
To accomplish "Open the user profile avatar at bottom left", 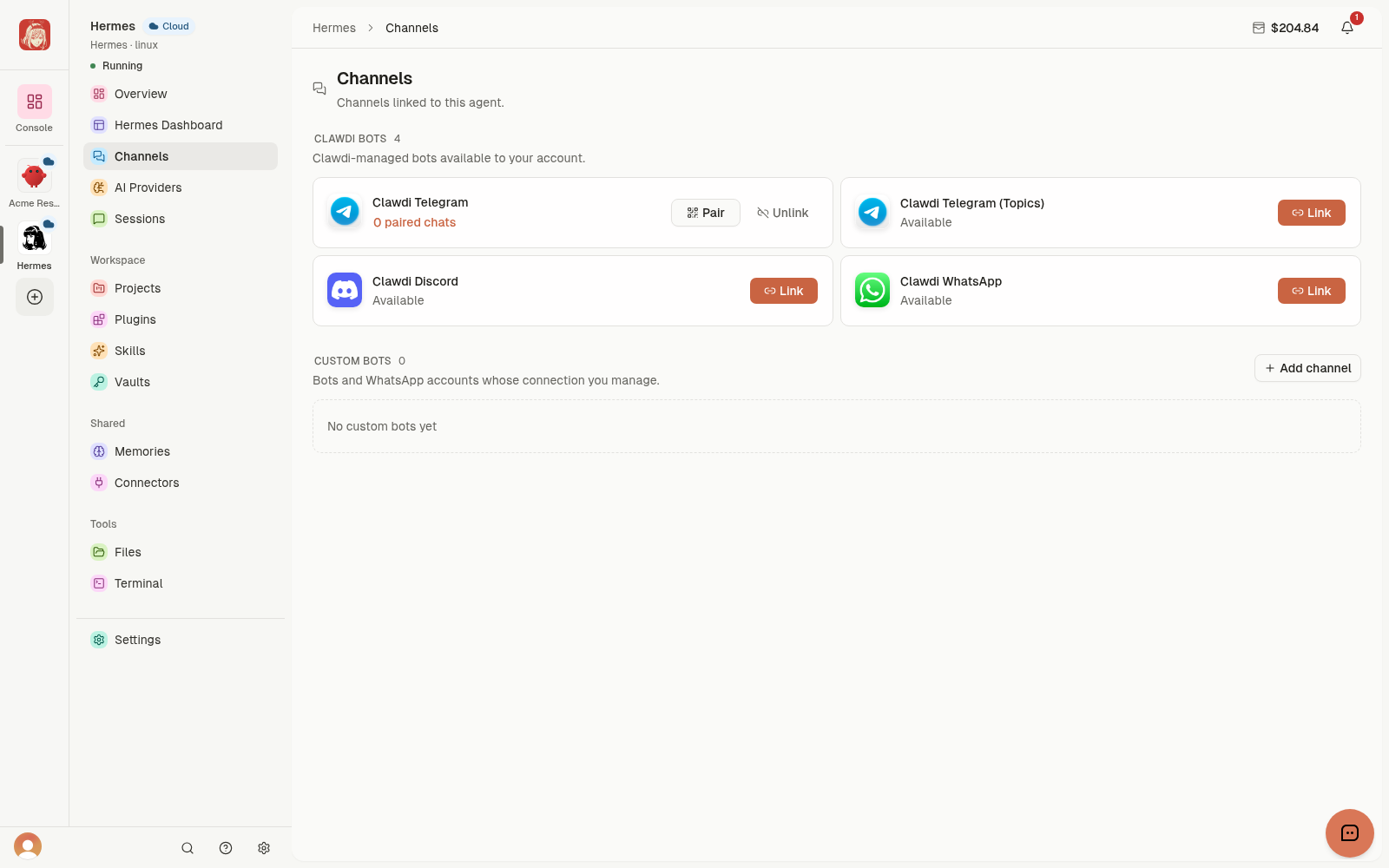I will 28,846.
